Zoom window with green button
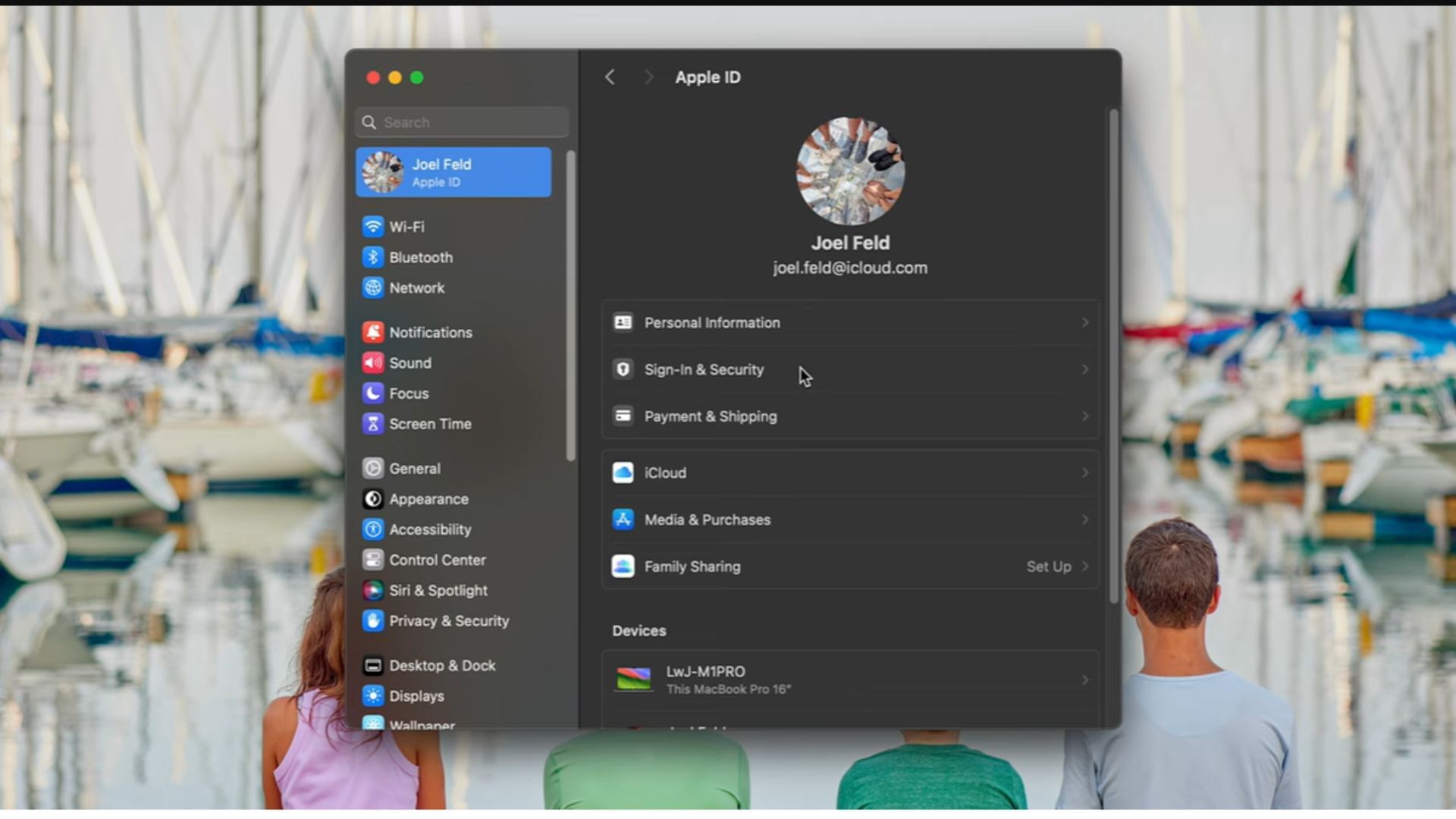This screenshot has height=819, width=1456. pos(416,77)
